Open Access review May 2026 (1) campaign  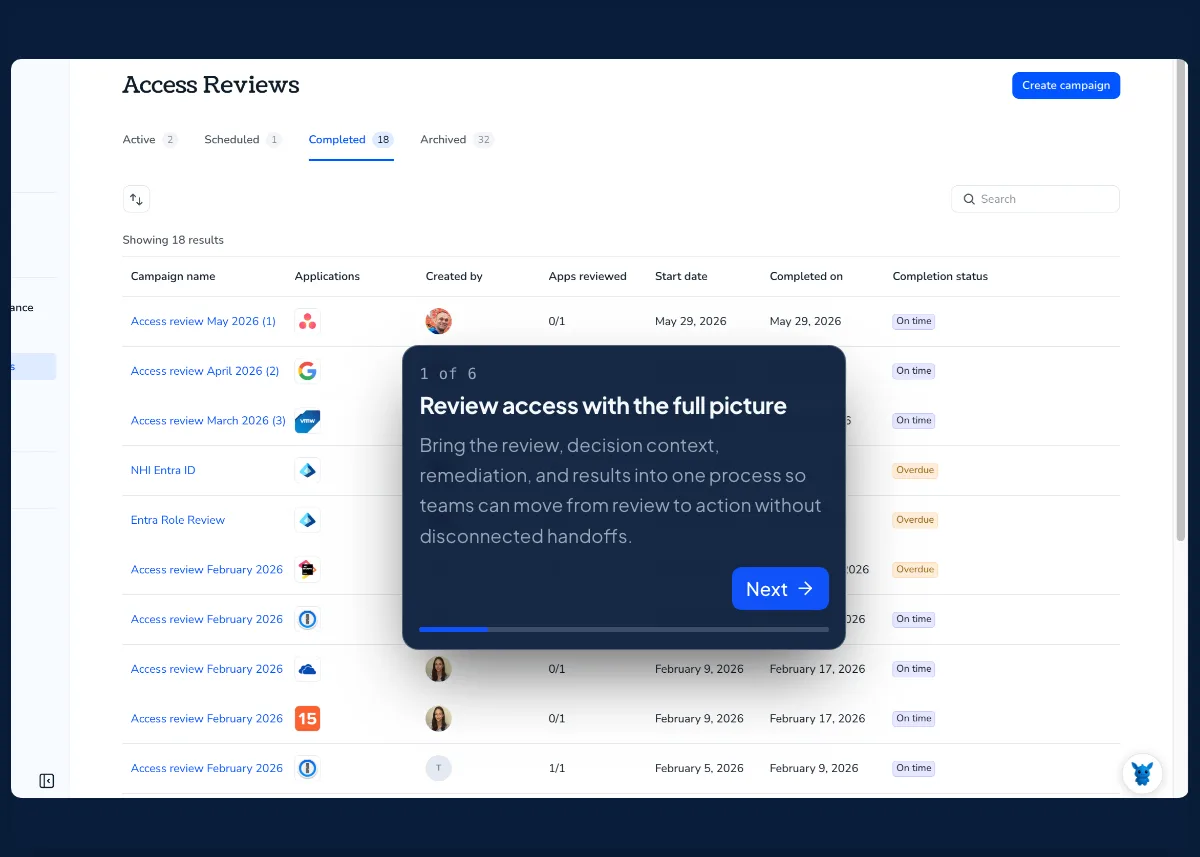[x=203, y=321]
